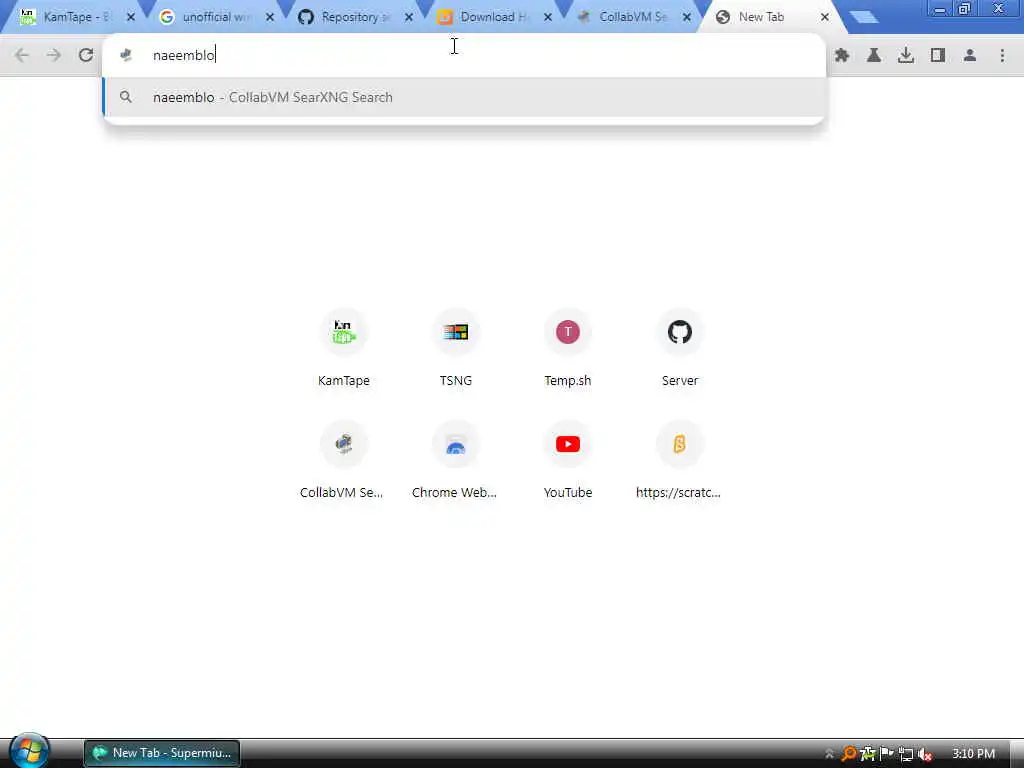Close the Download tab

point(548,18)
